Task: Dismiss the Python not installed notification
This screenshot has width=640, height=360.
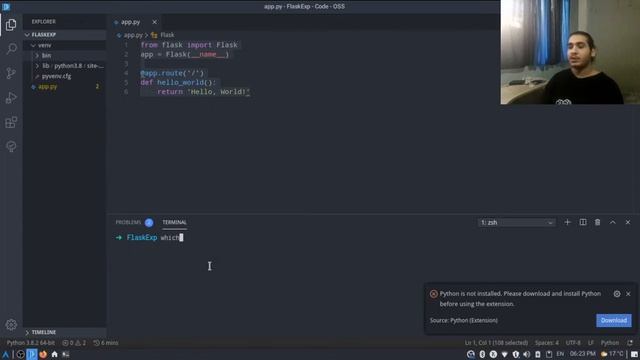Action: [x=628, y=294]
